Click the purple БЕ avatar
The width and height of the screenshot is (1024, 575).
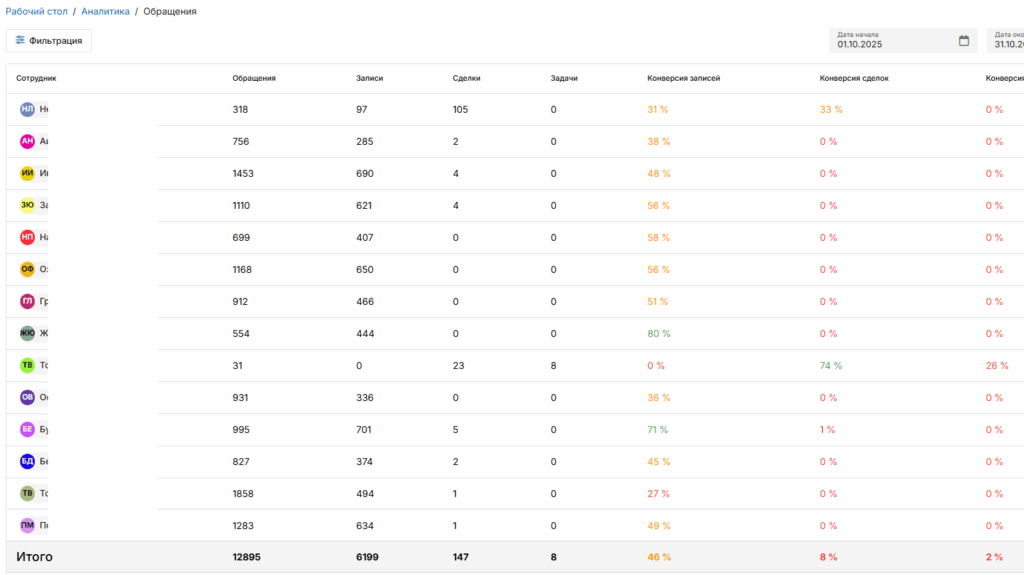tap(27, 429)
